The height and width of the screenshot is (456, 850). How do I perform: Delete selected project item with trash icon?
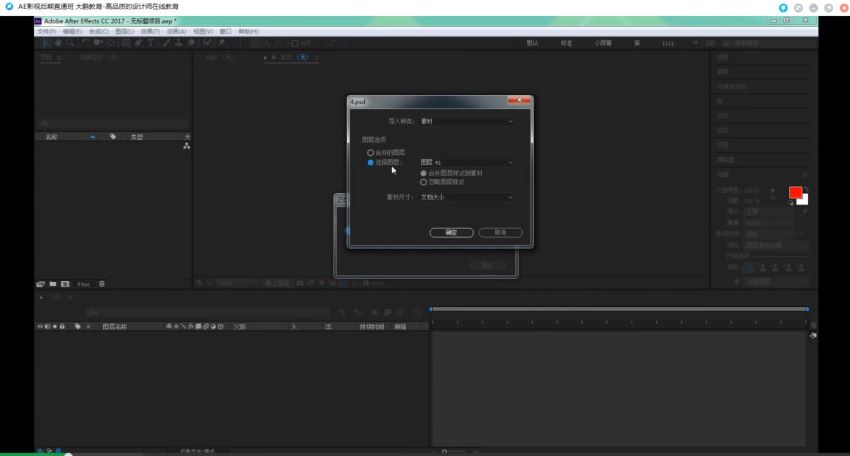101,284
